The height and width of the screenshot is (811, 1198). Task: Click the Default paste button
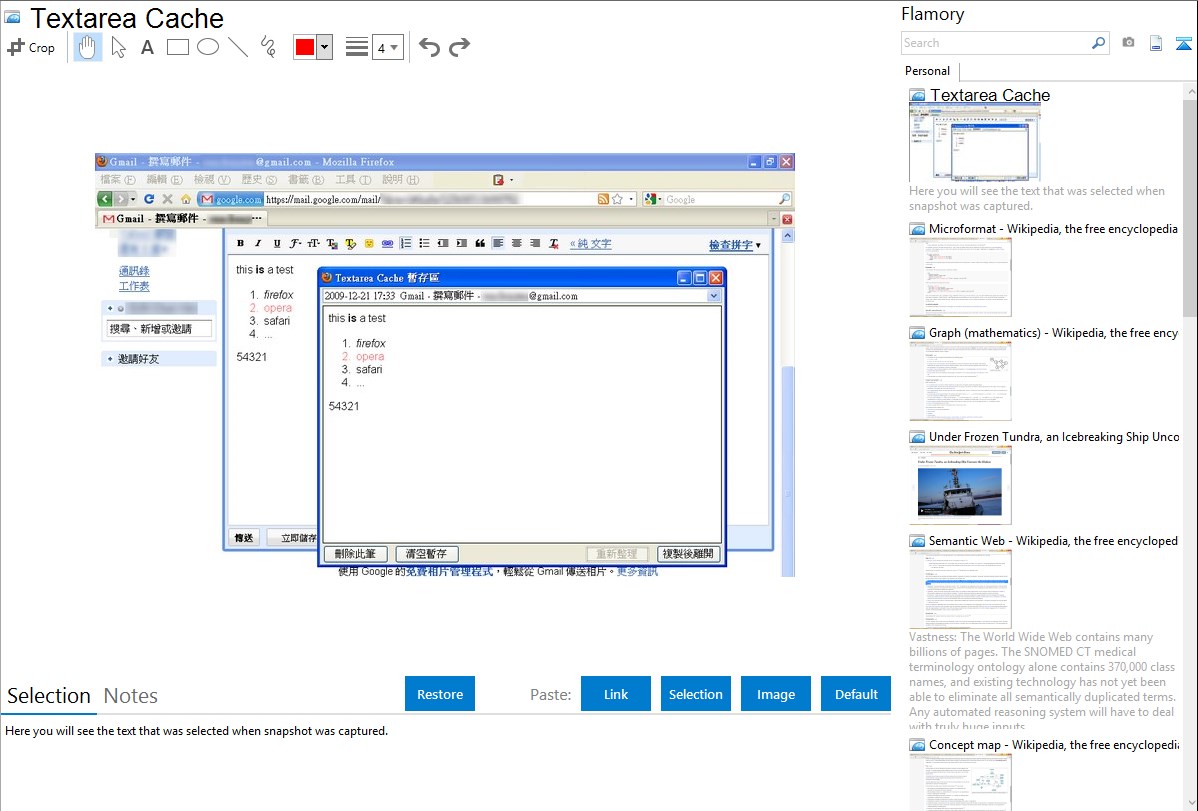click(x=856, y=694)
